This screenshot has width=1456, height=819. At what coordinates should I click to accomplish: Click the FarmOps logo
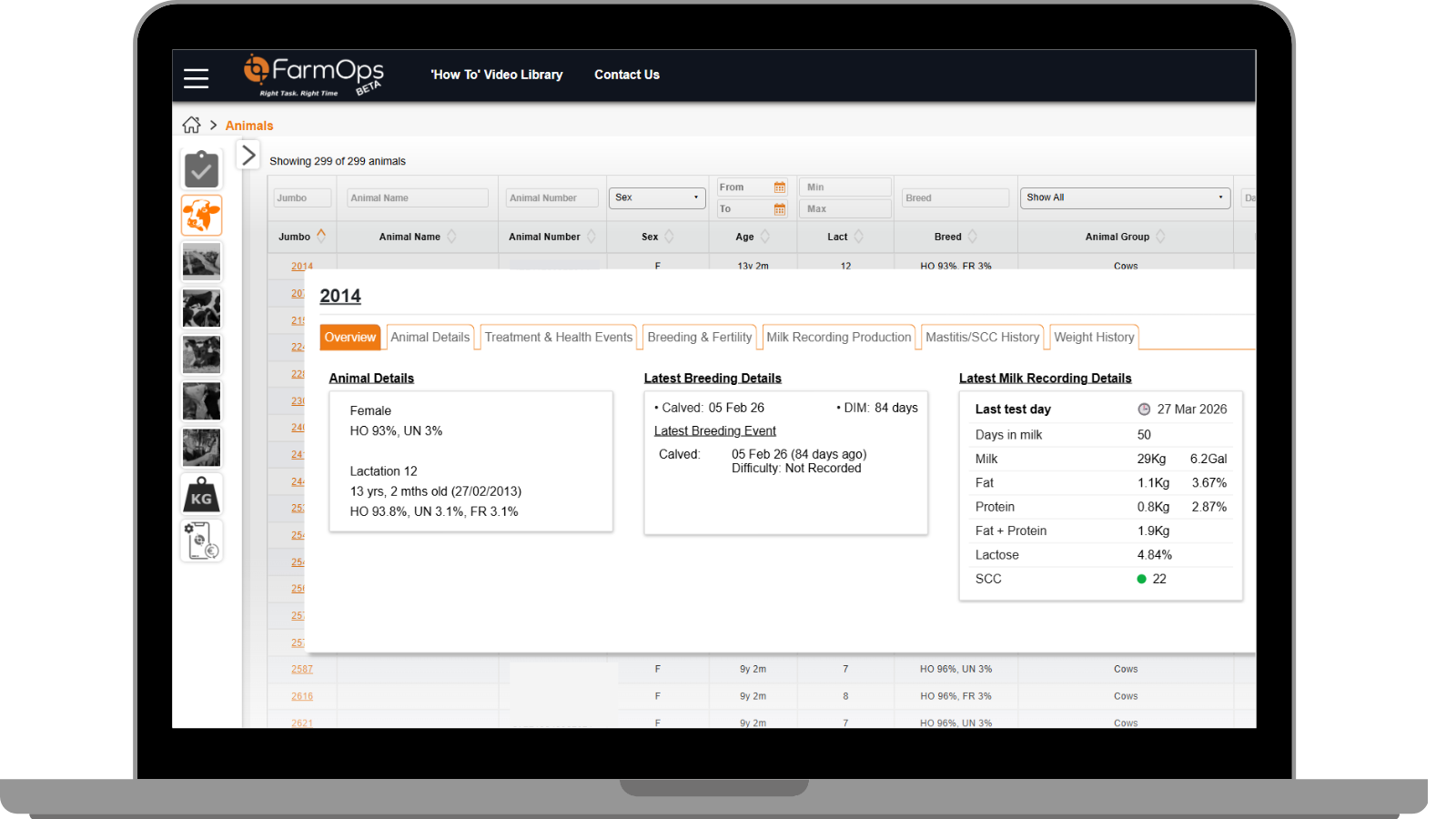tap(313, 76)
